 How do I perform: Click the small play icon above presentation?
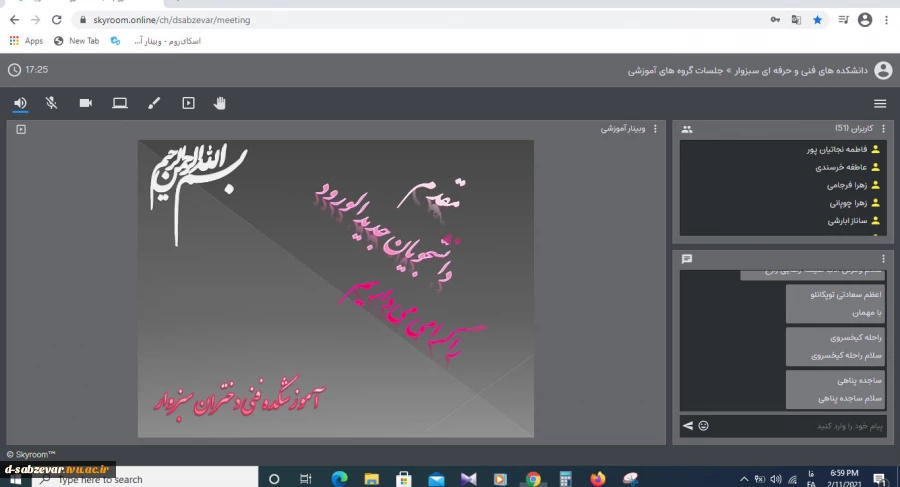(x=21, y=129)
